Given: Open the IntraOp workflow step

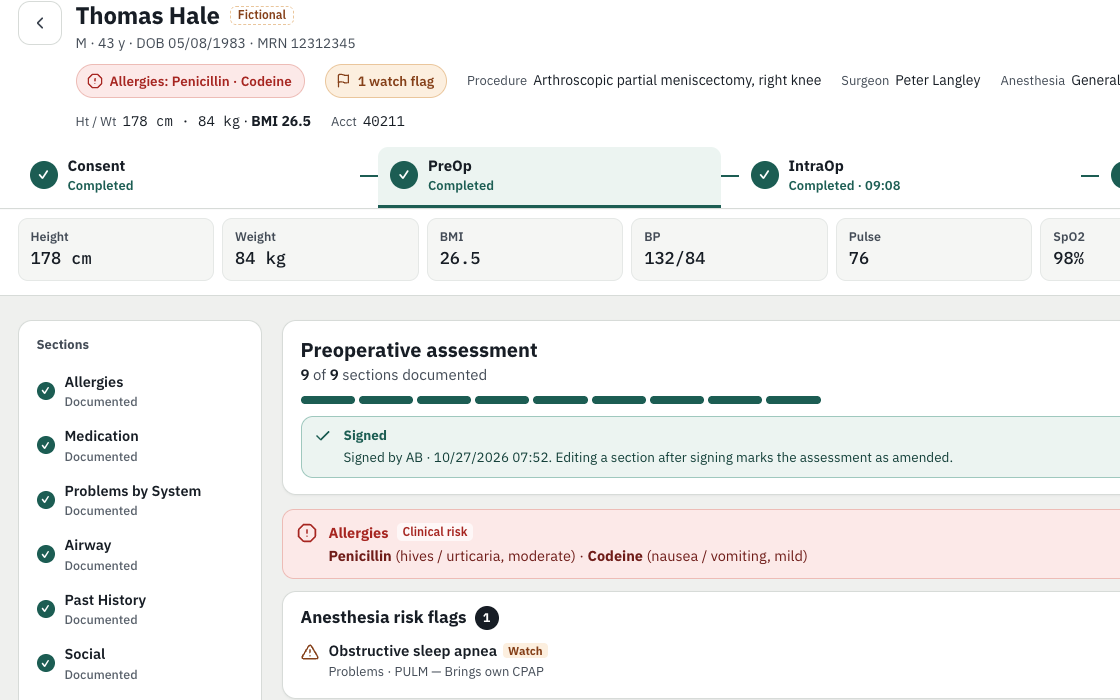Looking at the screenshot, I should [x=911, y=176].
